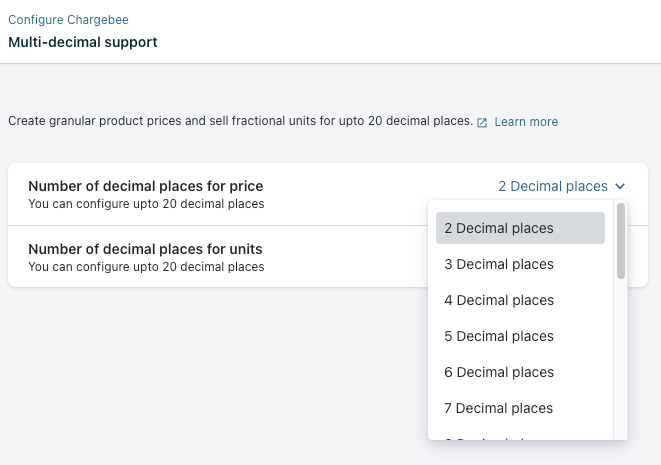Click the 'Learn more' link
Screen dimensions: 661x465
click(526, 122)
